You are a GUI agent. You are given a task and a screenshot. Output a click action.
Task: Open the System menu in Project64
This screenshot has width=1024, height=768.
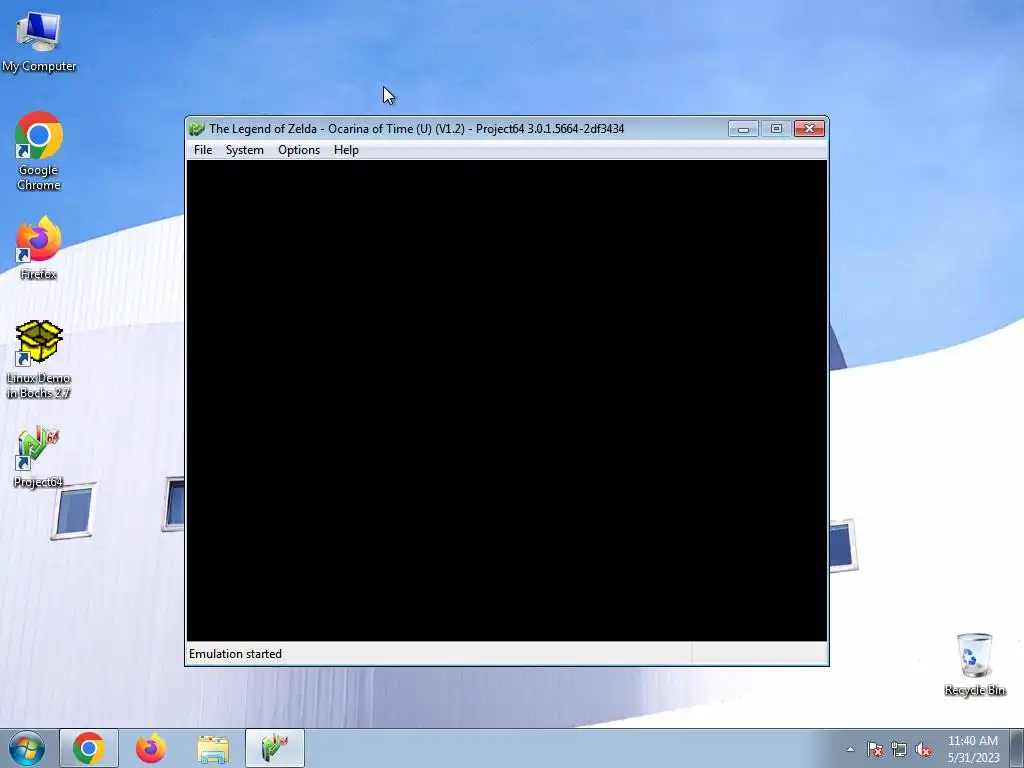point(244,150)
